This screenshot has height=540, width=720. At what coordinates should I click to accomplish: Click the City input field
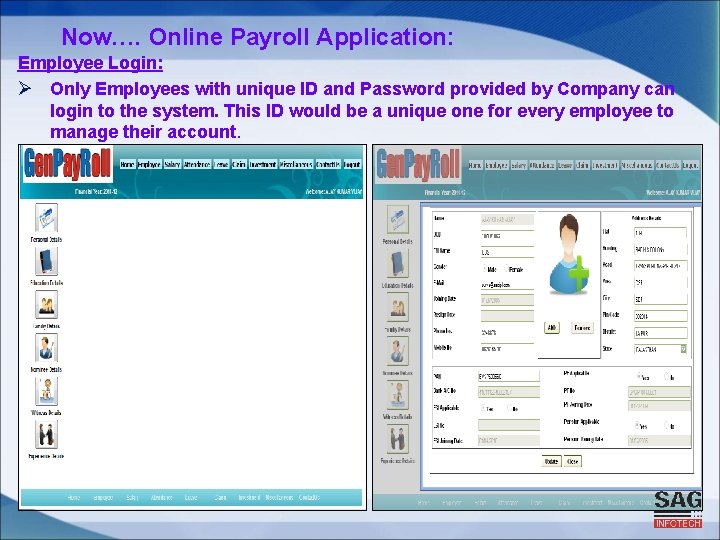[660, 299]
